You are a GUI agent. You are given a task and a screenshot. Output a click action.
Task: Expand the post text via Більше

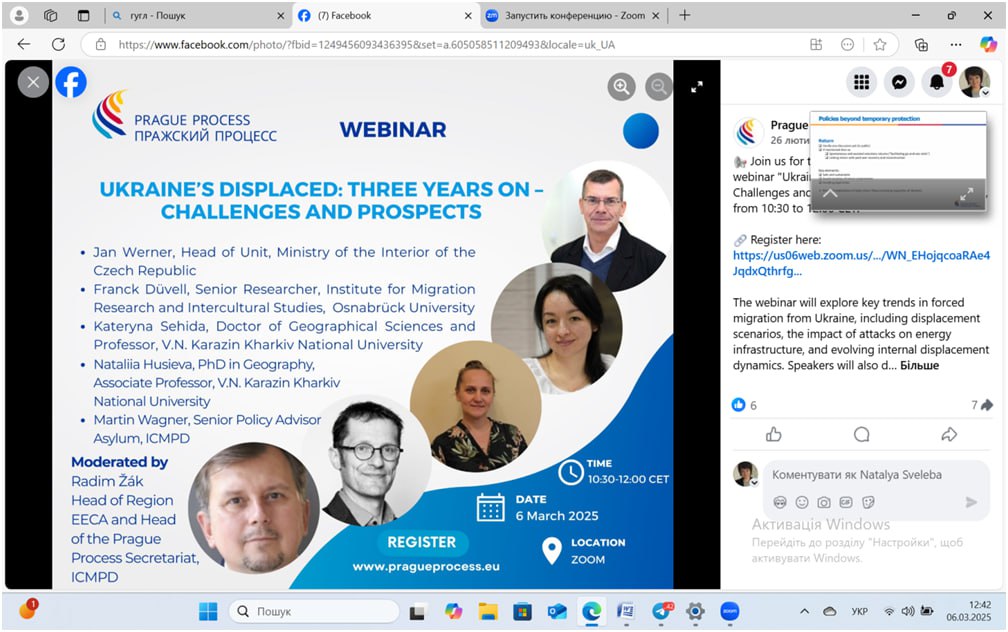[919, 365]
